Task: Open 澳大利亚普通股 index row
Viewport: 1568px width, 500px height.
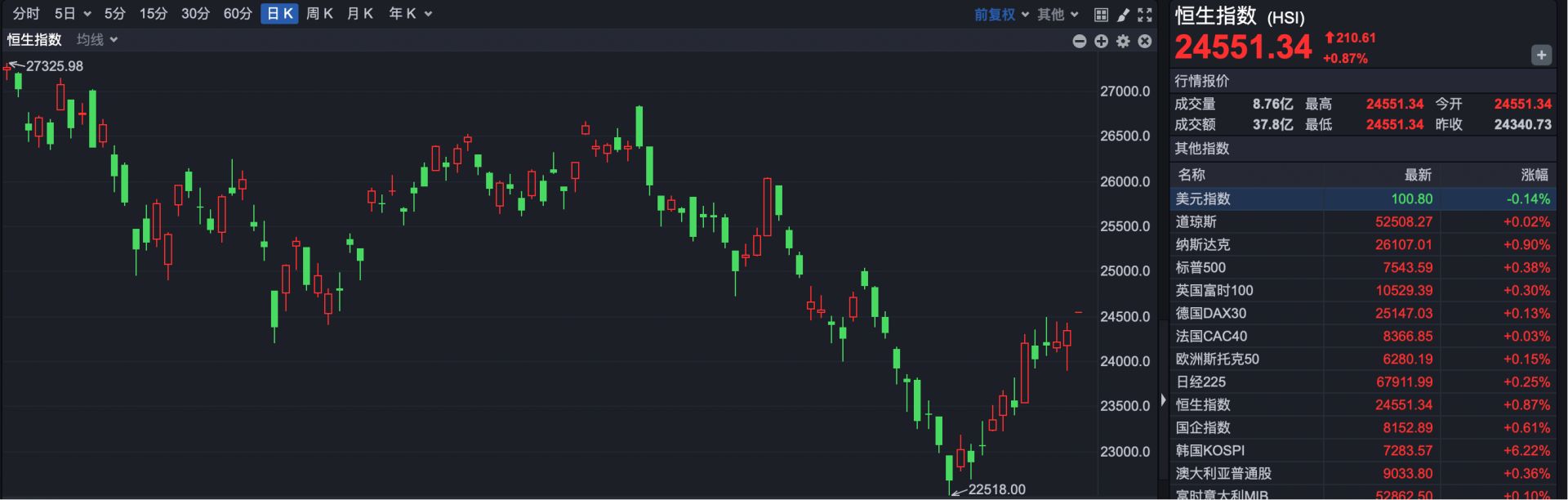Action: (x=1363, y=473)
